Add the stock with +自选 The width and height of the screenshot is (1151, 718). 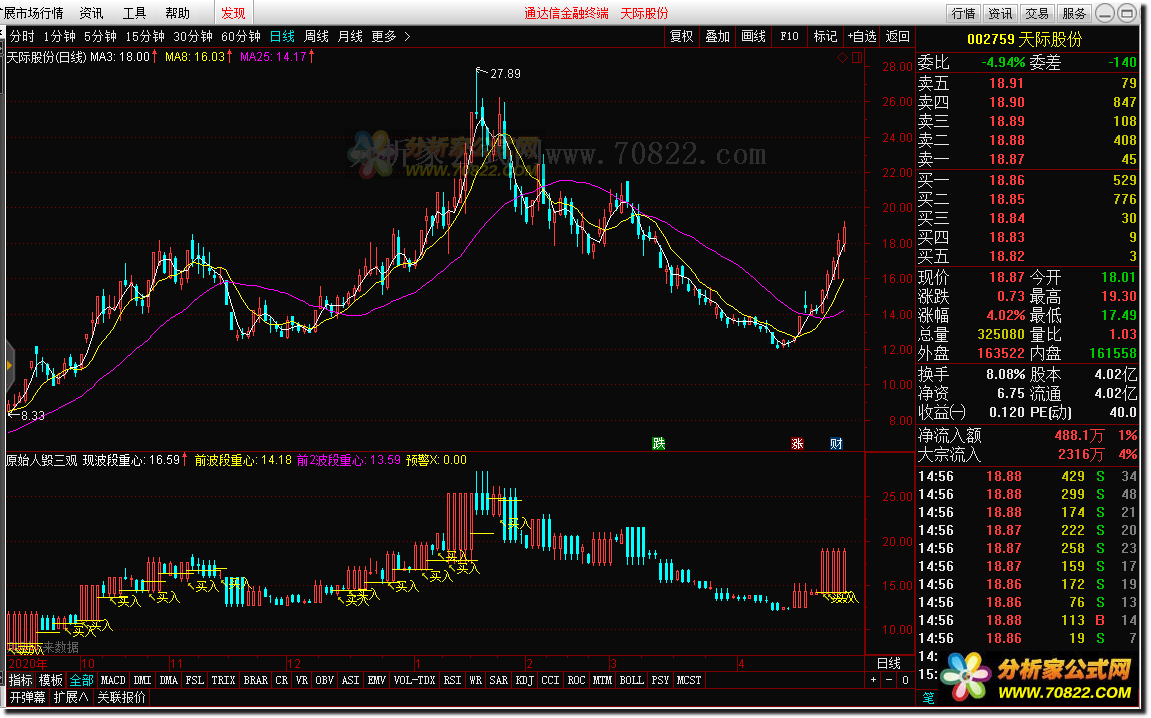(862, 36)
